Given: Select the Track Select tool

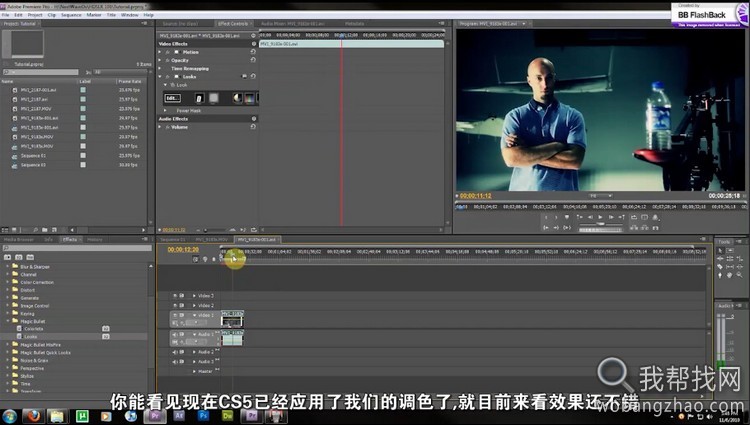Looking at the screenshot, I should pos(730,251).
